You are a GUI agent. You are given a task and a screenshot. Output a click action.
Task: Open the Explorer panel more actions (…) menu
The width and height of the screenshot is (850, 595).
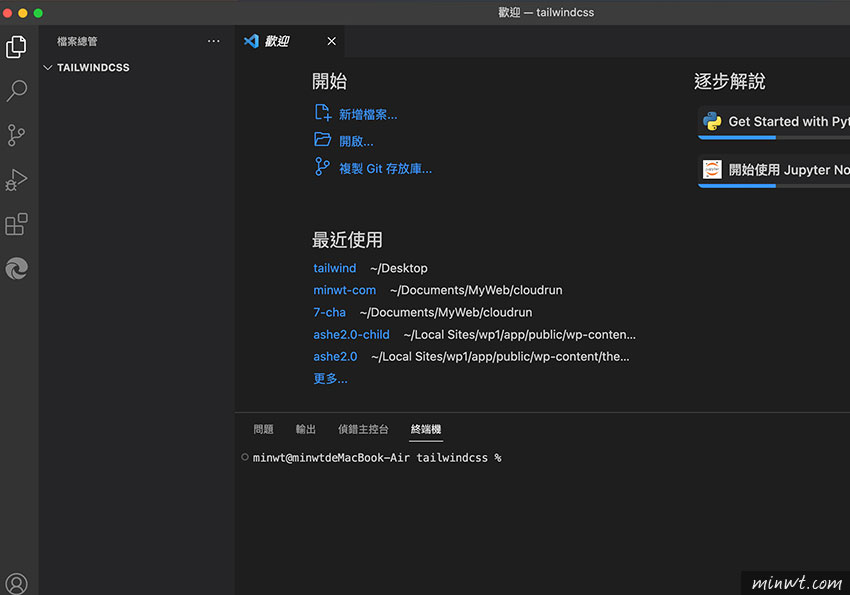click(214, 41)
